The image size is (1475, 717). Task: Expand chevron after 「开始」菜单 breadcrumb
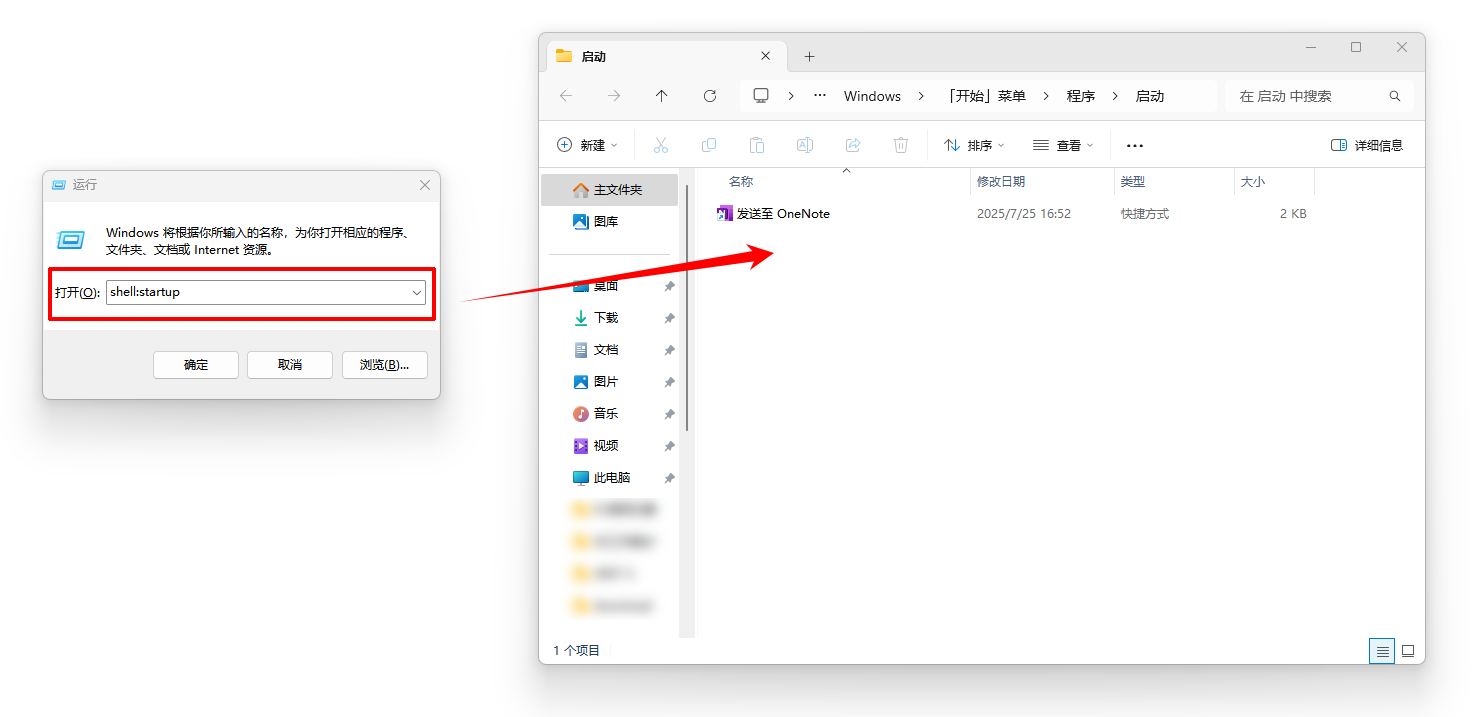(x=1046, y=96)
